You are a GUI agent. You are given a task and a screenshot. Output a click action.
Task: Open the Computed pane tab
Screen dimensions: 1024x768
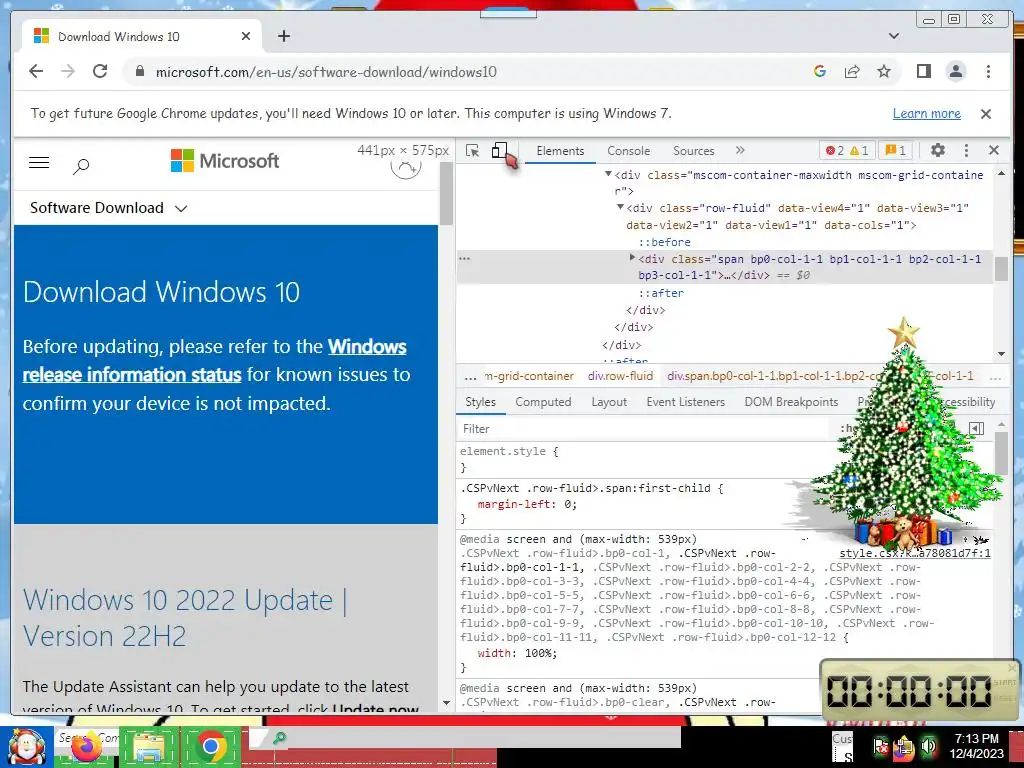pos(543,402)
